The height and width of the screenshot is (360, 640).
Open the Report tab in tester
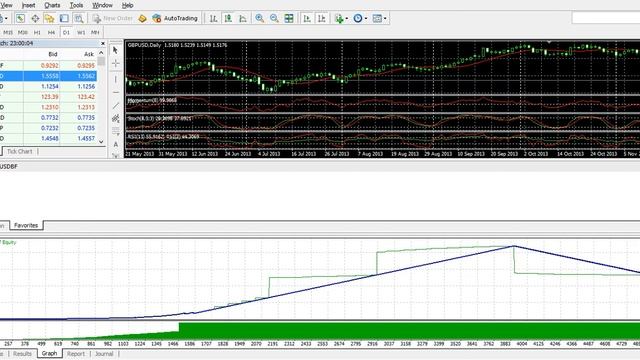[76, 354]
